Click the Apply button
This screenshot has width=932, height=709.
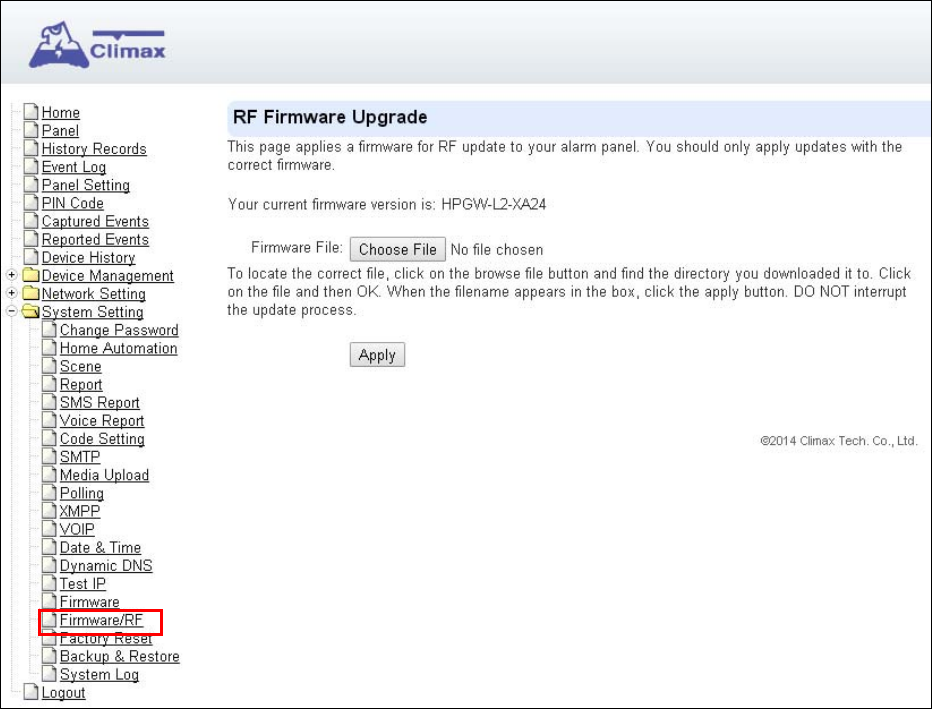377,355
